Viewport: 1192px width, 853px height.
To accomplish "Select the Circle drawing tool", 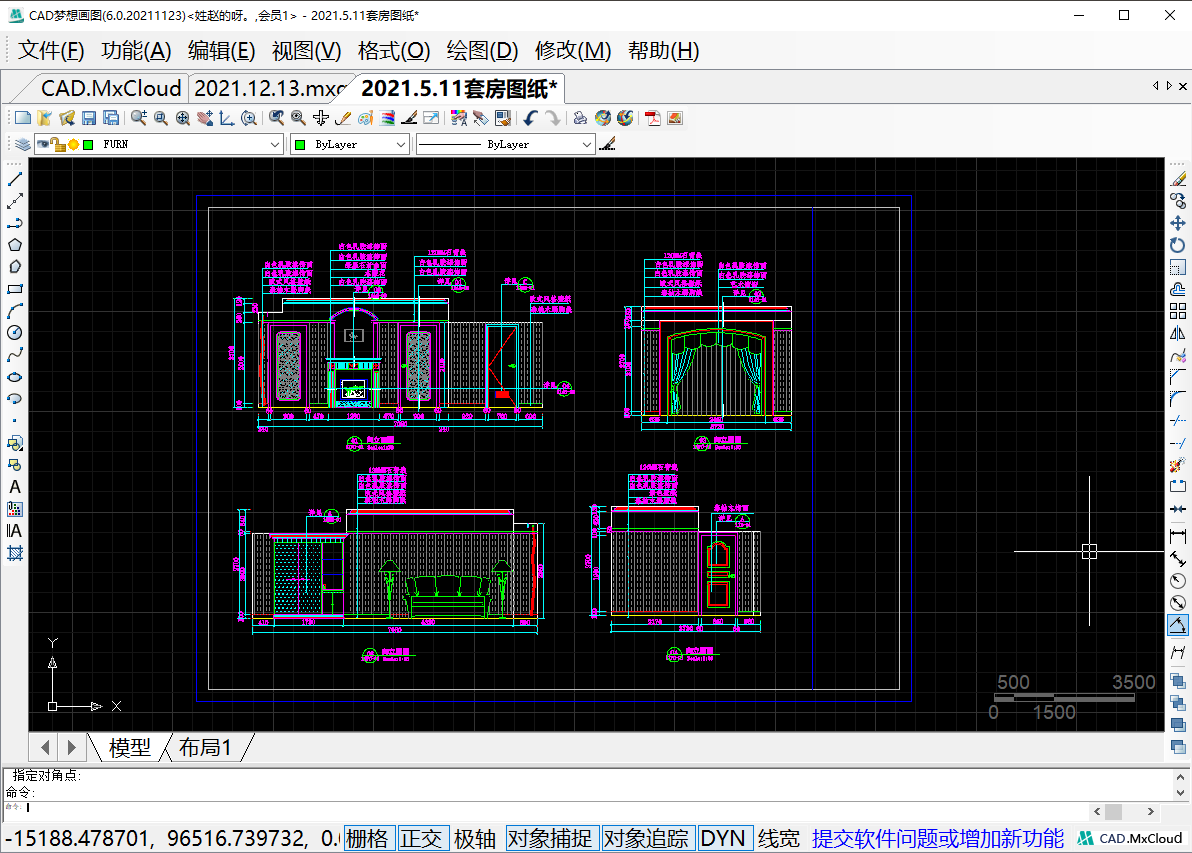I will 14,333.
